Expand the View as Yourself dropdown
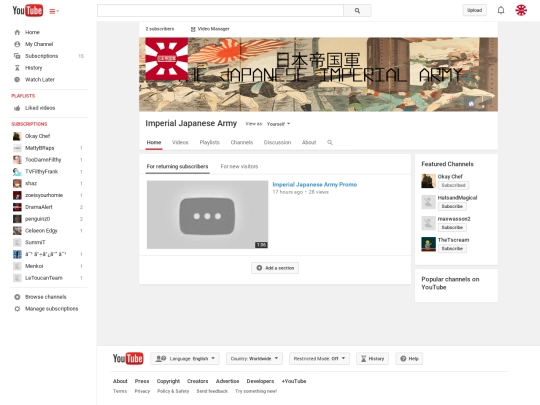Image resolution: width=540 pixels, height=405 pixels. coord(278,124)
